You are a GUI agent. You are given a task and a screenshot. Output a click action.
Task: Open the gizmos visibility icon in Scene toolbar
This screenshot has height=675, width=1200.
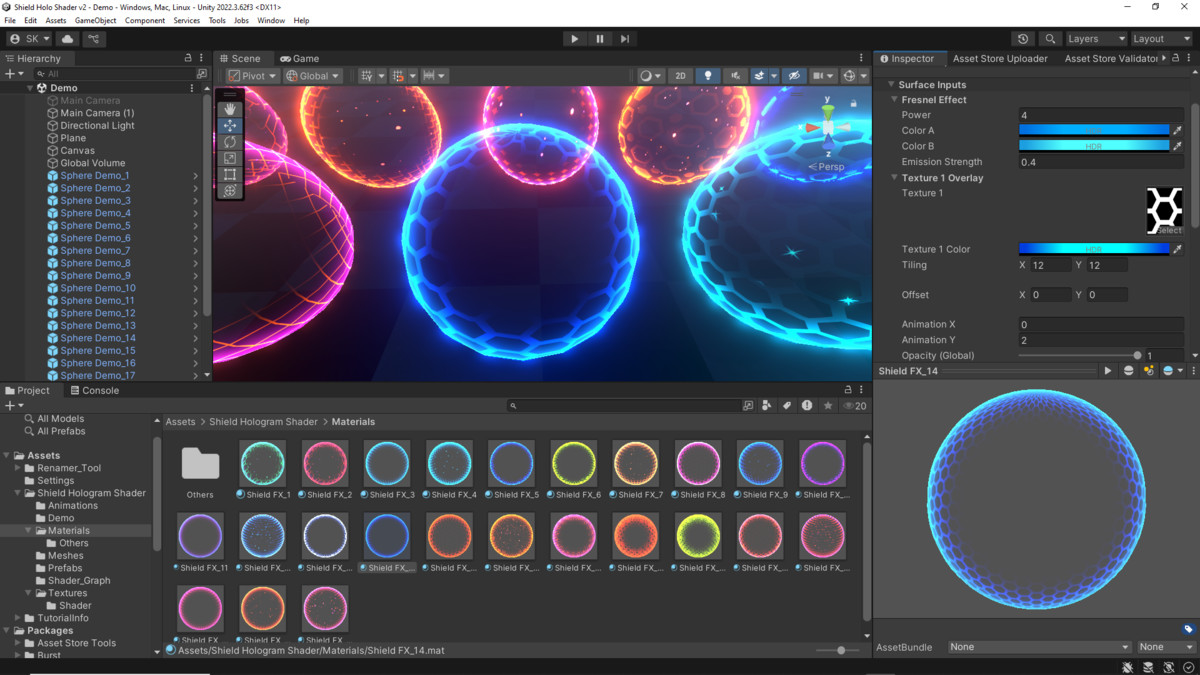pyautogui.click(x=849, y=75)
